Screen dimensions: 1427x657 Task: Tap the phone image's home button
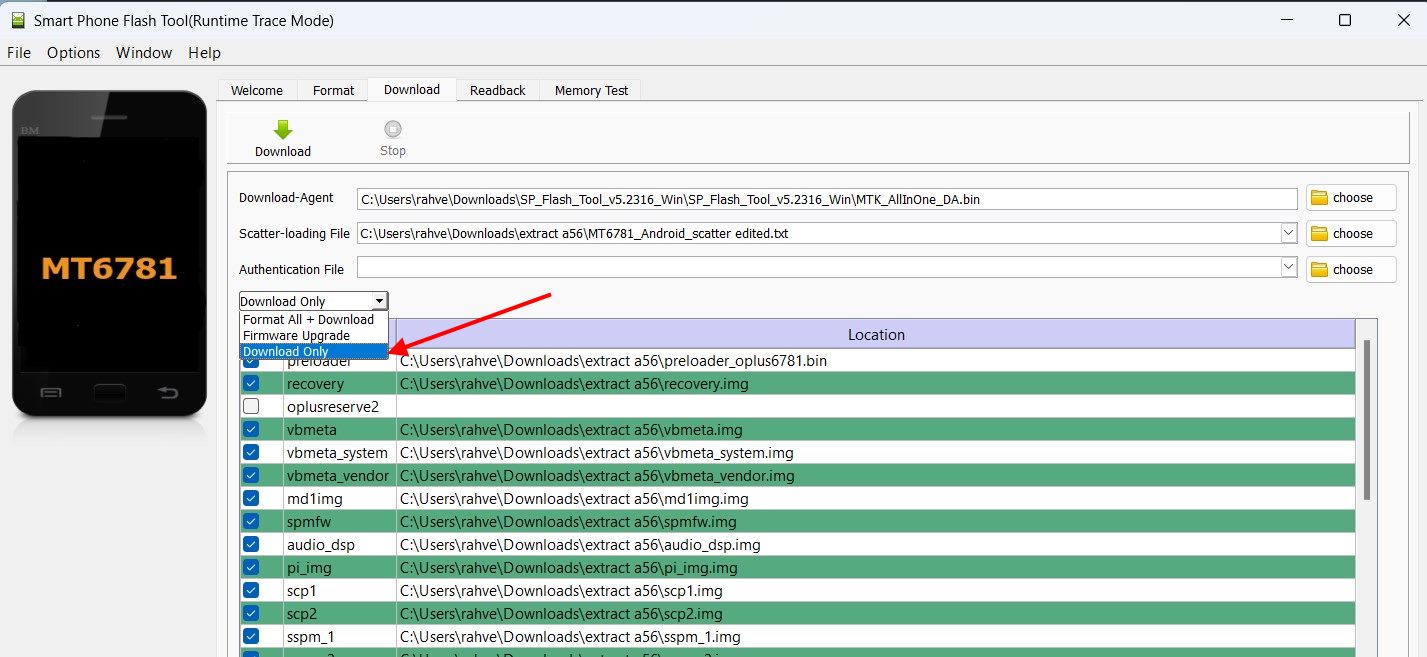point(110,393)
